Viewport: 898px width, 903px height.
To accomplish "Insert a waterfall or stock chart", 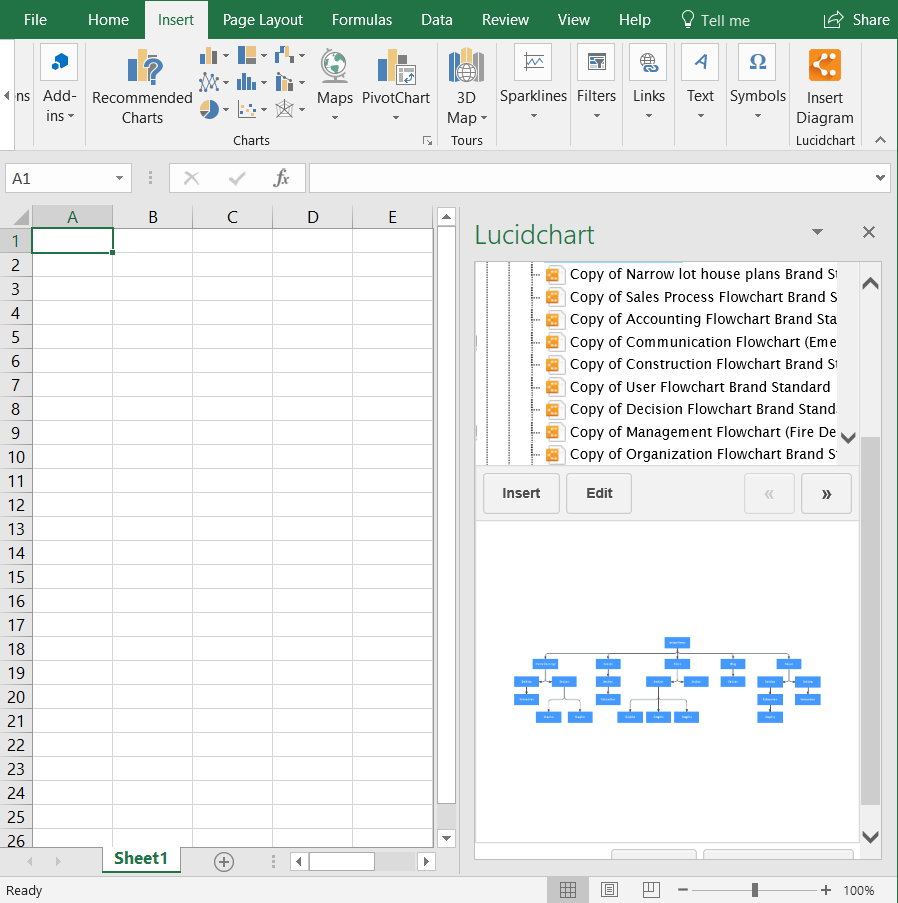I will click(289, 56).
